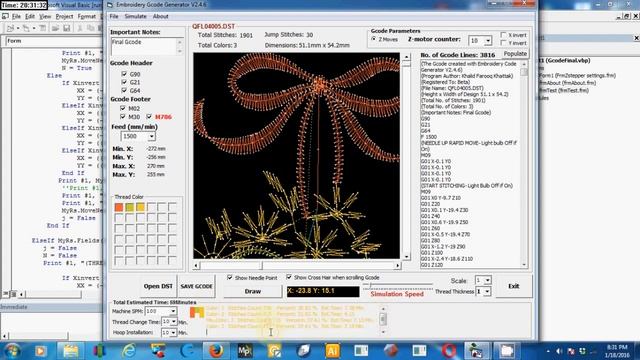Select Form1 (Frm2stepper settings.frm) in project tree
The width and height of the screenshot is (640, 360).
(577, 76)
